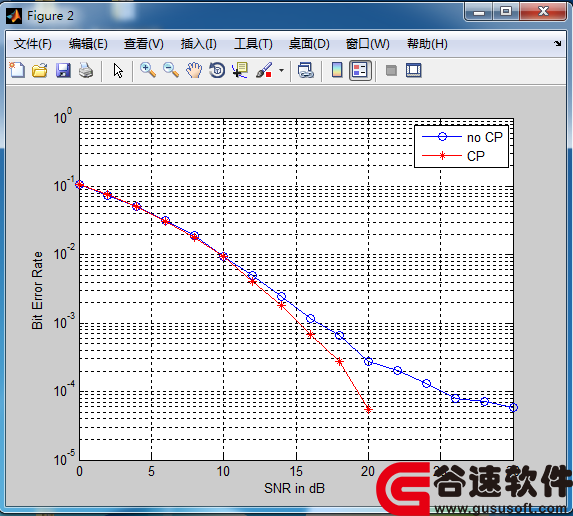Activate the Zoom In tool
This screenshot has height=516, width=573.
pyautogui.click(x=148, y=70)
